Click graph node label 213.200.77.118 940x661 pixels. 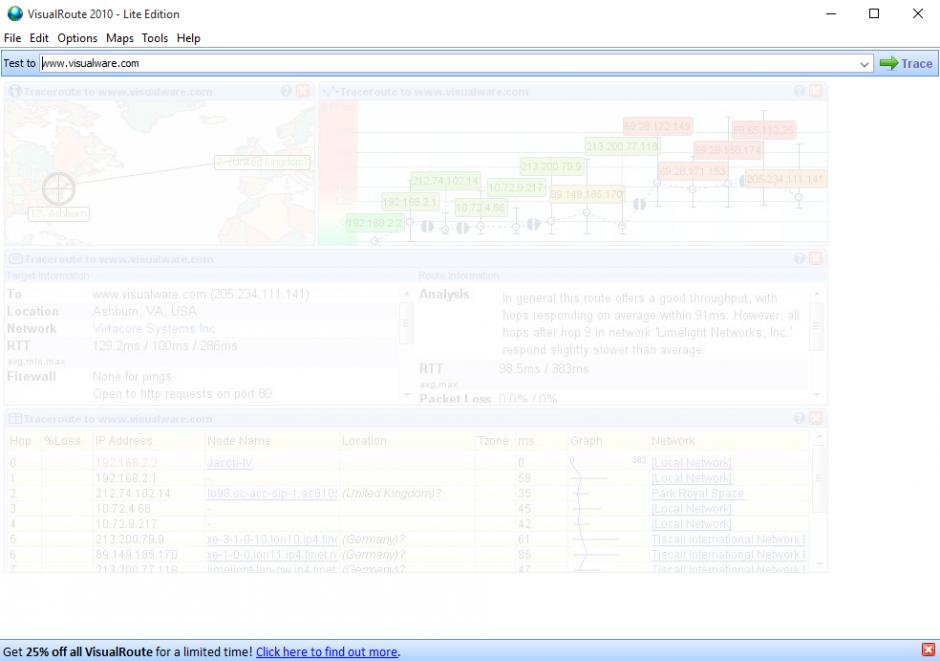[x=622, y=146]
